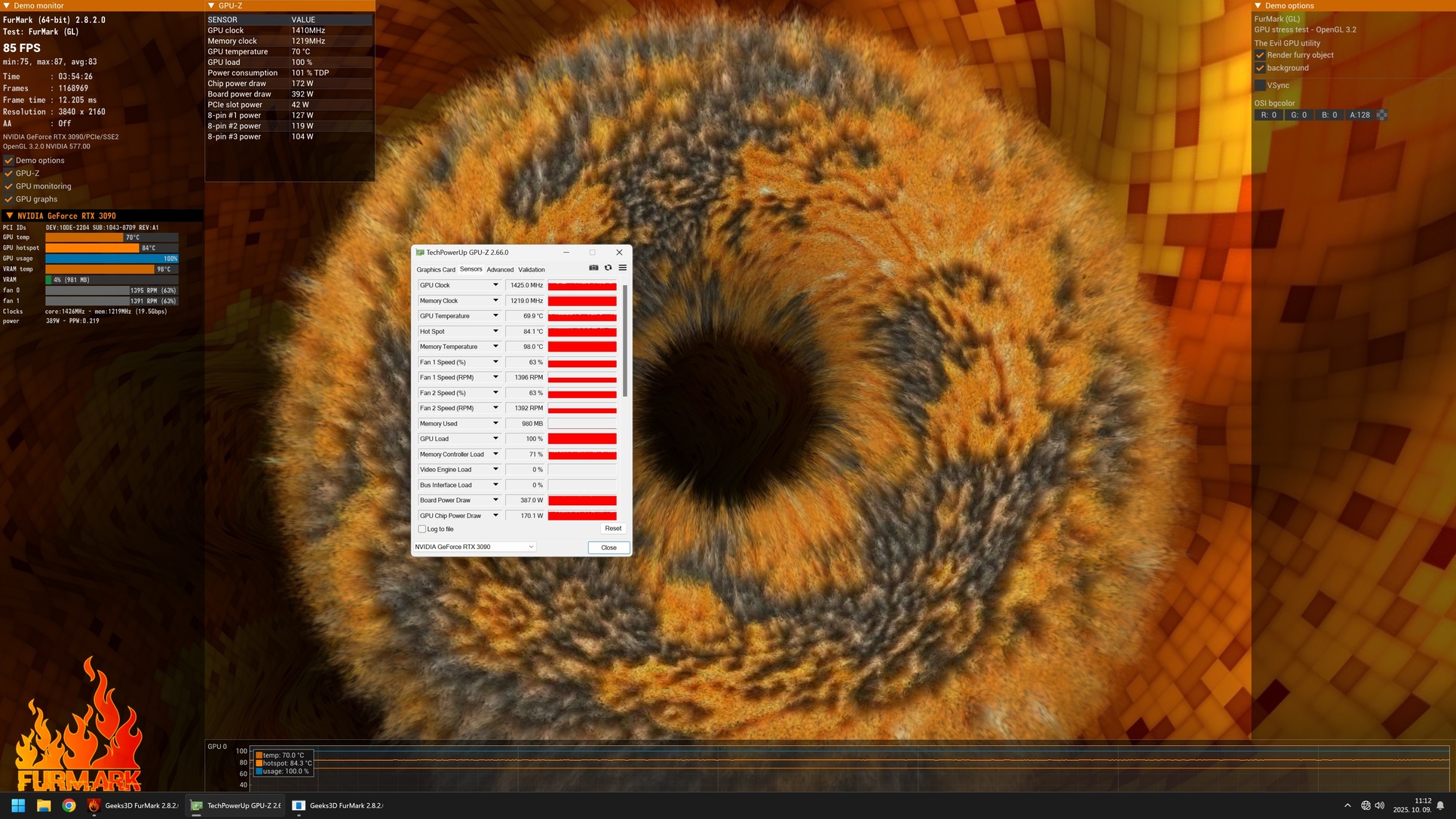Collapse the Demo monitor panel

point(7,5)
